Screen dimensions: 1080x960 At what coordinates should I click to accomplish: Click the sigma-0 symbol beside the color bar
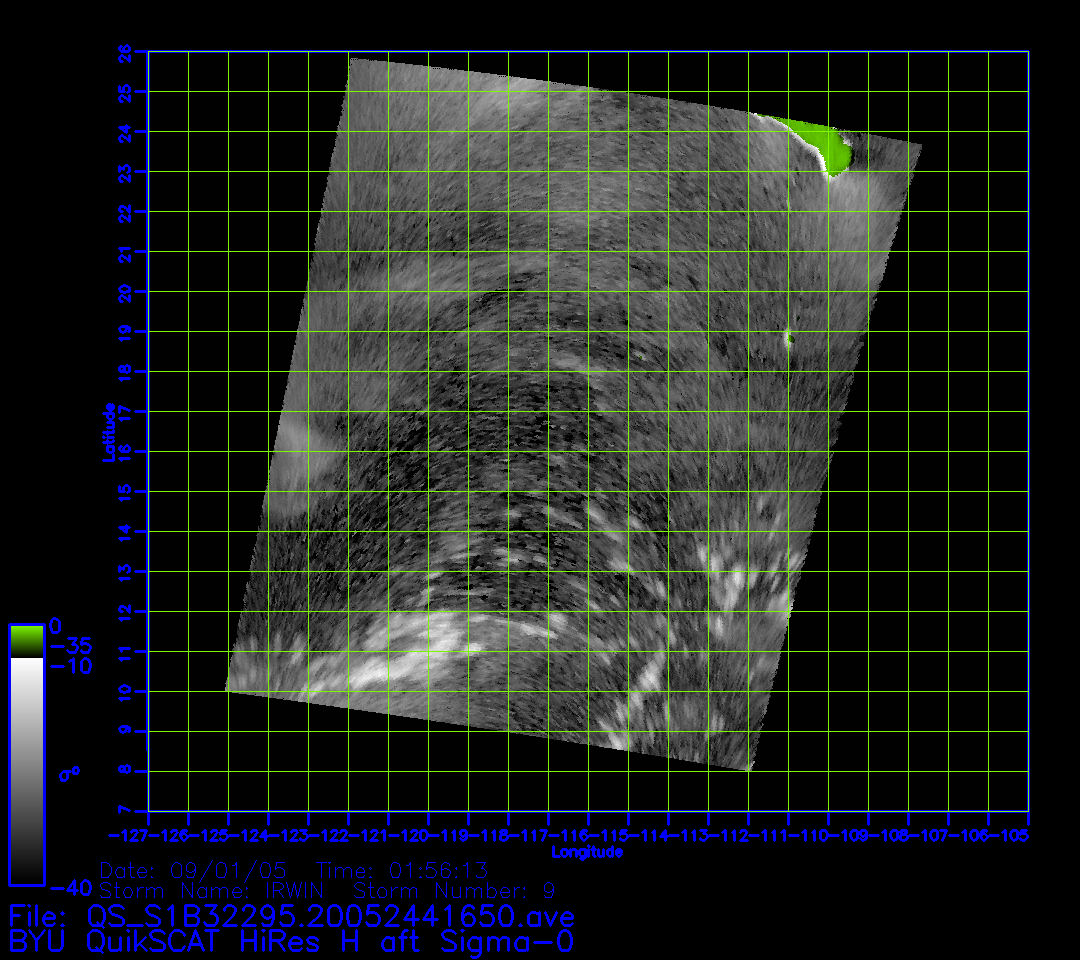[72, 773]
